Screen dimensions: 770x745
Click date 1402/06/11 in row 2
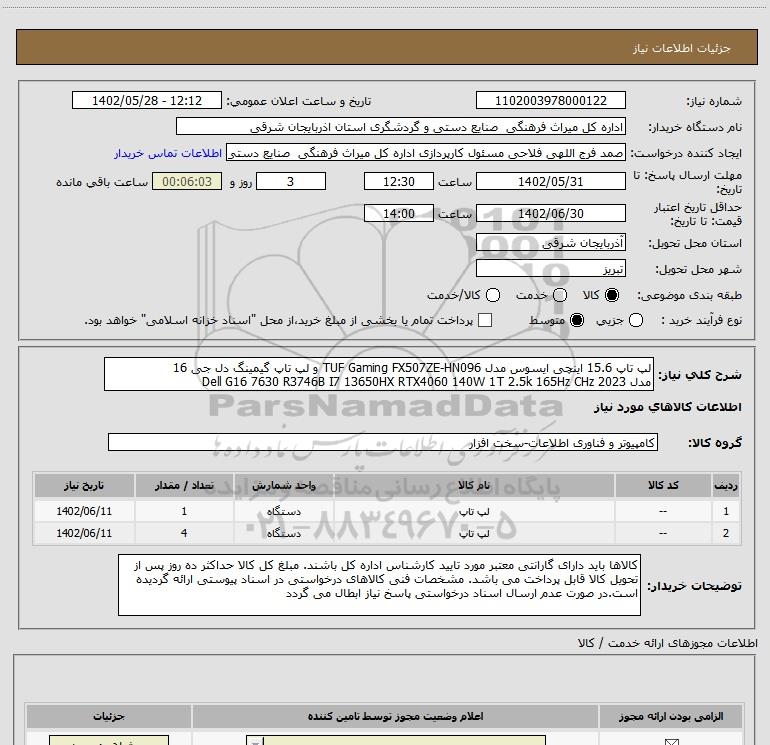click(x=84, y=533)
